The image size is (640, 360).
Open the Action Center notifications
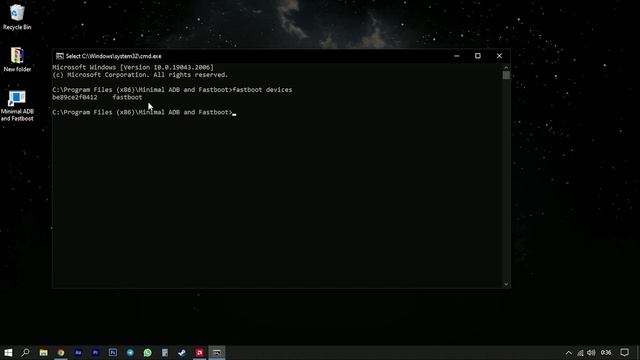click(624, 353)
